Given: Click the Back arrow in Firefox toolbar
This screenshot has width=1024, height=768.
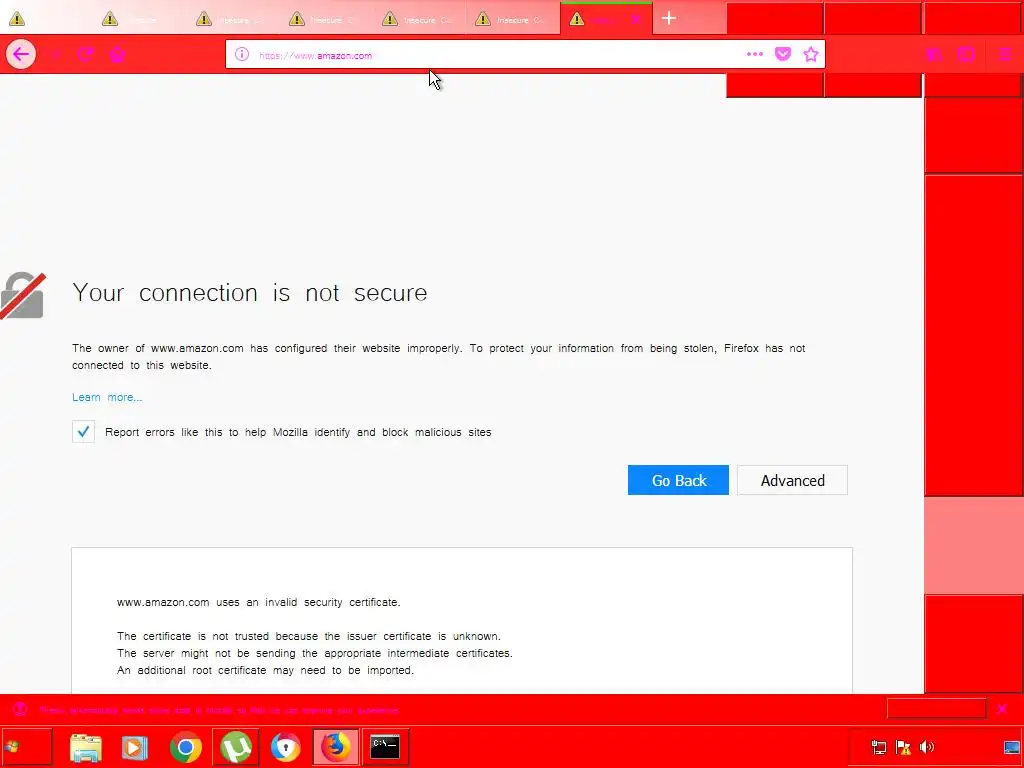Looking at the screenshot, I should pos(21,54).
